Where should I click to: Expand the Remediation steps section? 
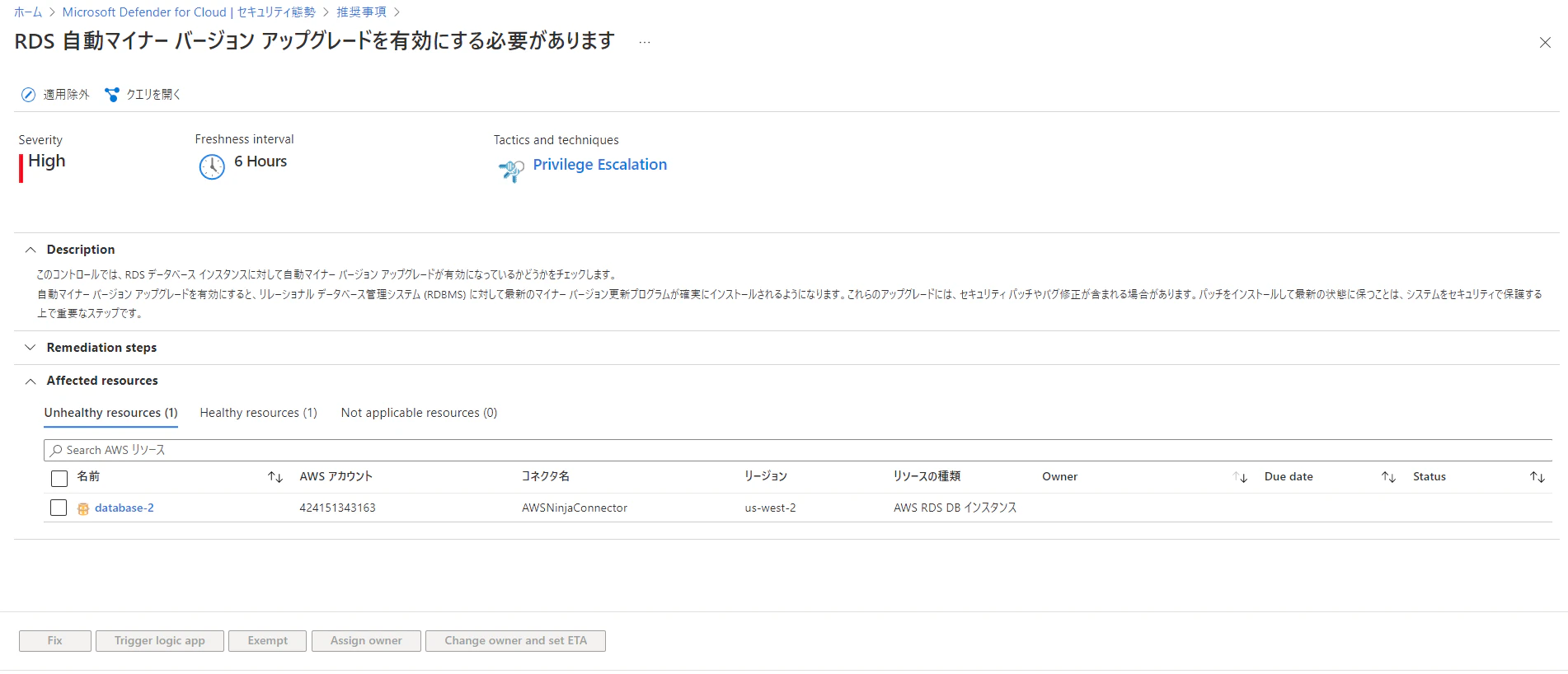tap(31, 348)
